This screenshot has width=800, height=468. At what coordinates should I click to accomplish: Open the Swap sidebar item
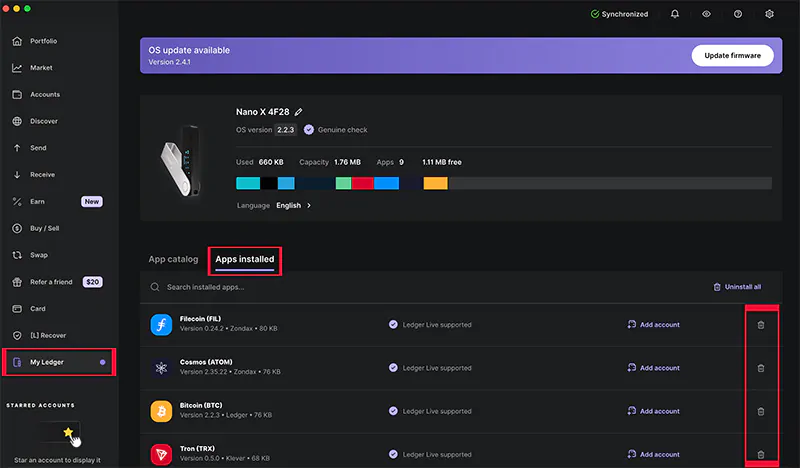point(39,255)
